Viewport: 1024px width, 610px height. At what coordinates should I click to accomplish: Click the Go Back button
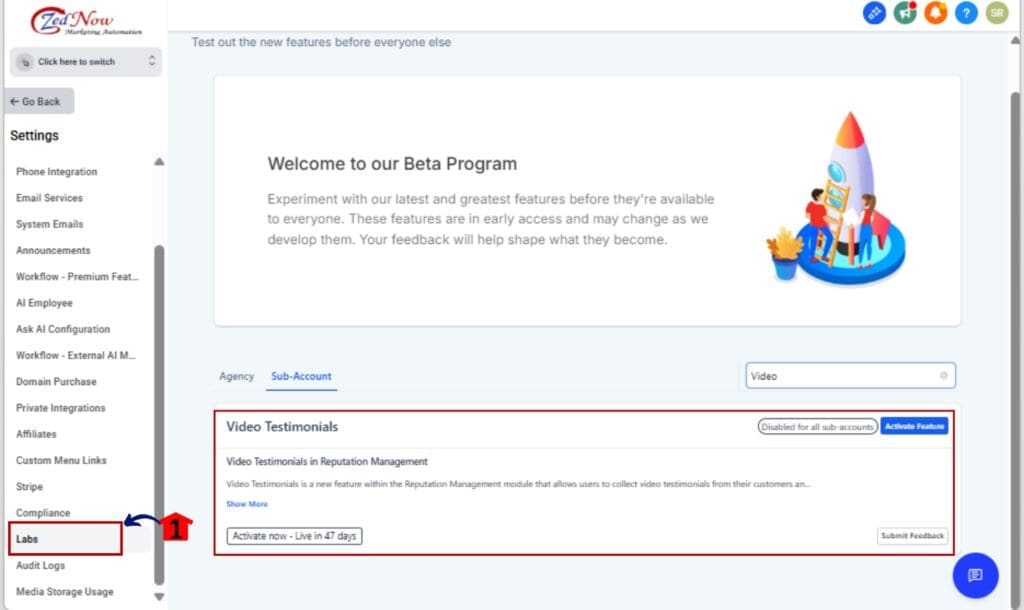click(38, 101)
